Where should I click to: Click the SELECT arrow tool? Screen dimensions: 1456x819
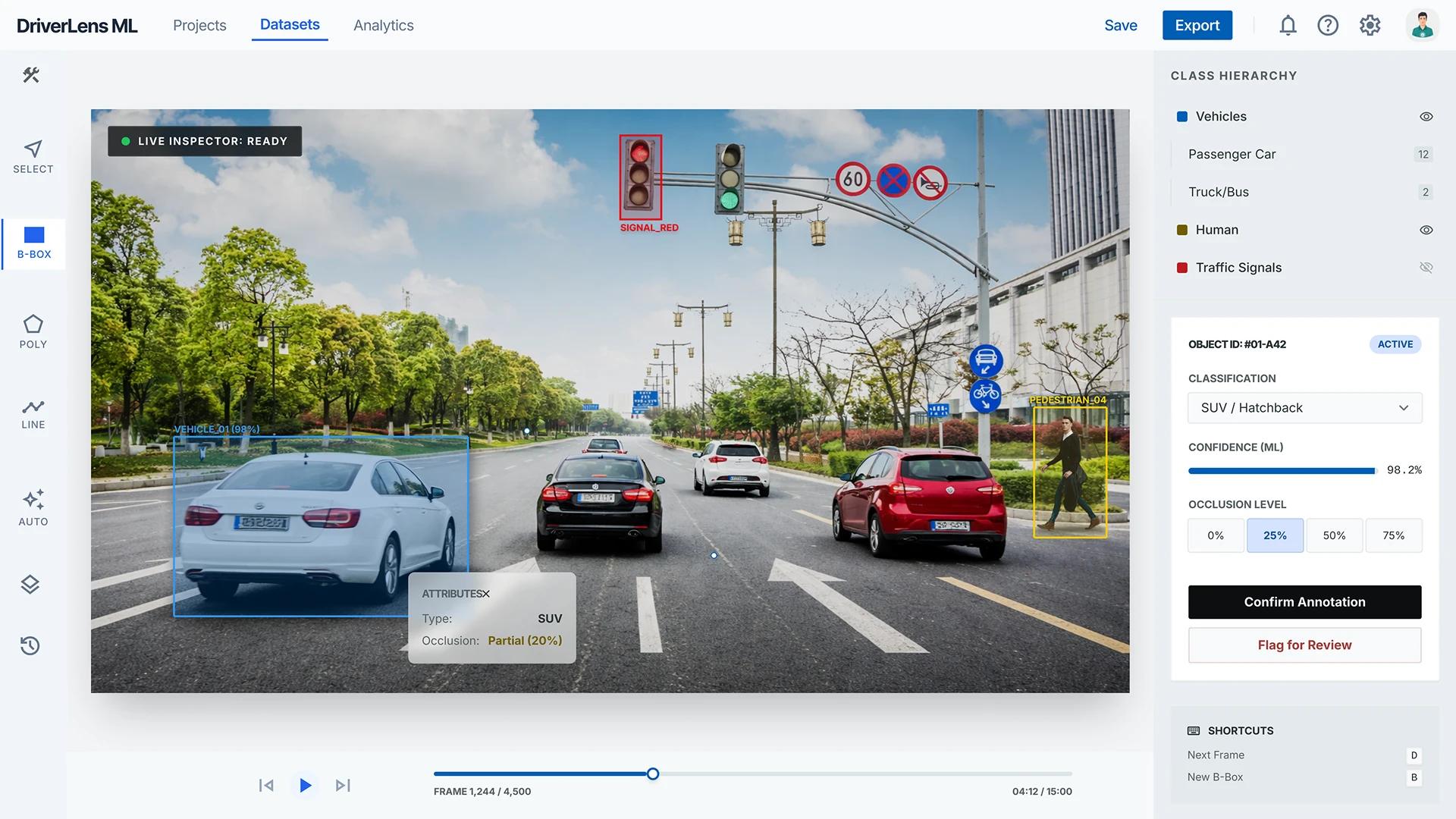coord(33,156)
